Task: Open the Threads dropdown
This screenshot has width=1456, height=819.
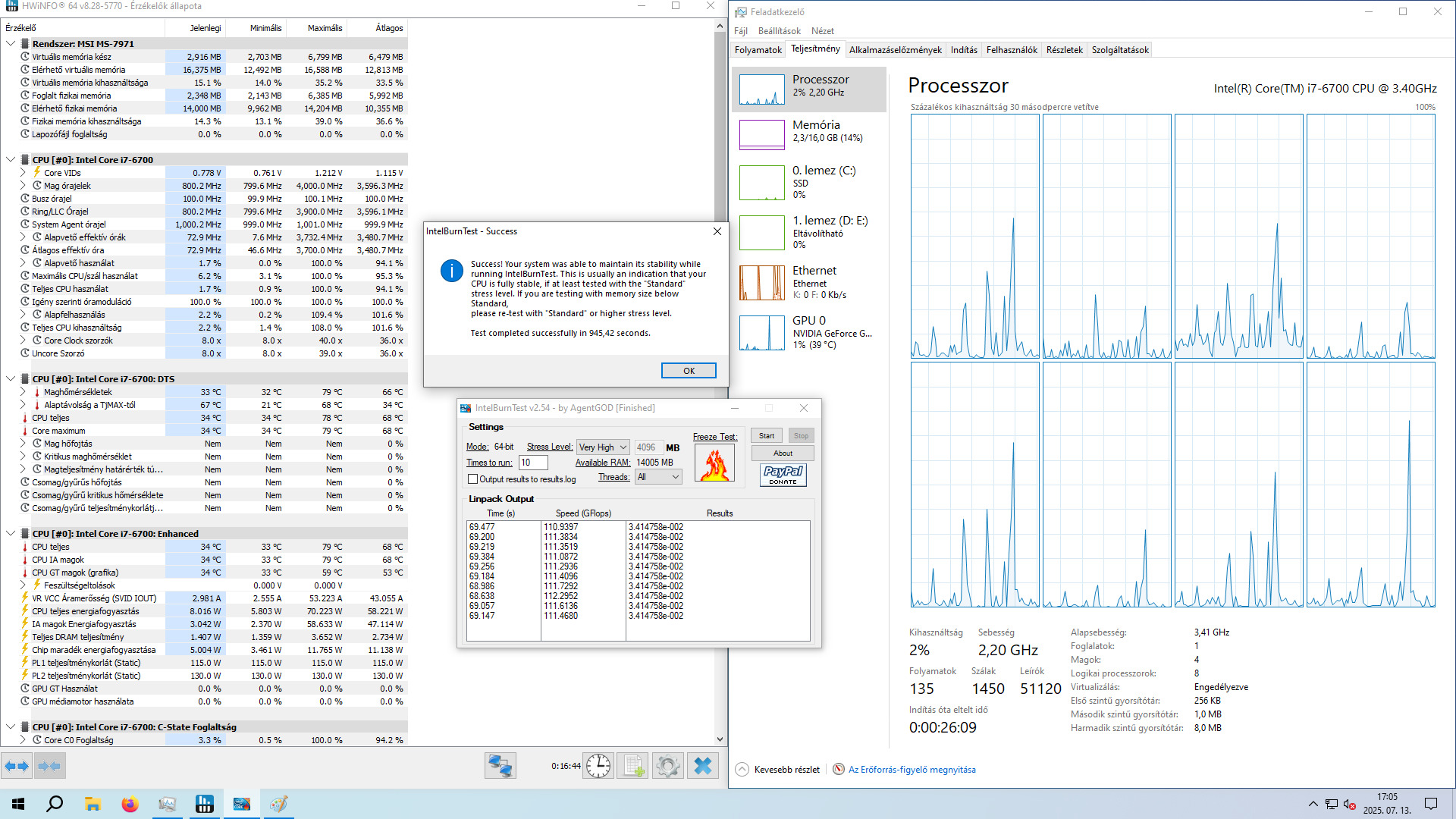Action: pos(658,477)
